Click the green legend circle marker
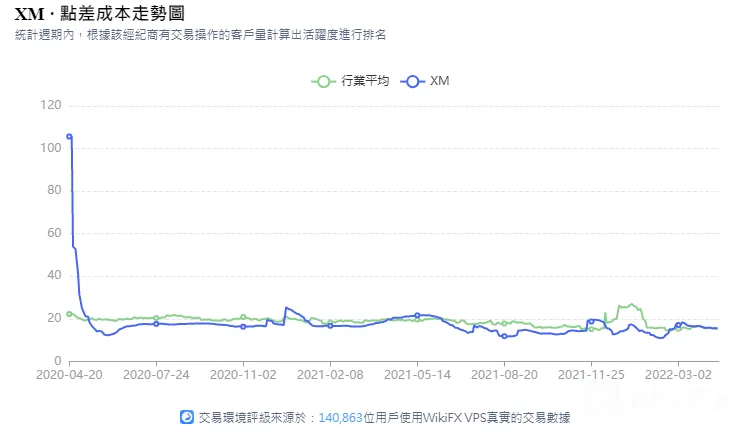The image size is (742, 434). tap(323, 82)
